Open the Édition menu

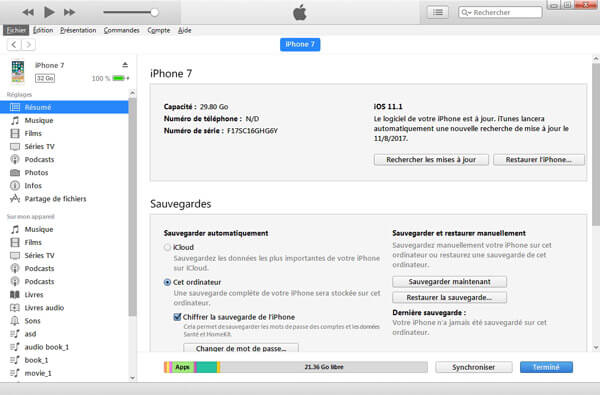pos(43,30)
